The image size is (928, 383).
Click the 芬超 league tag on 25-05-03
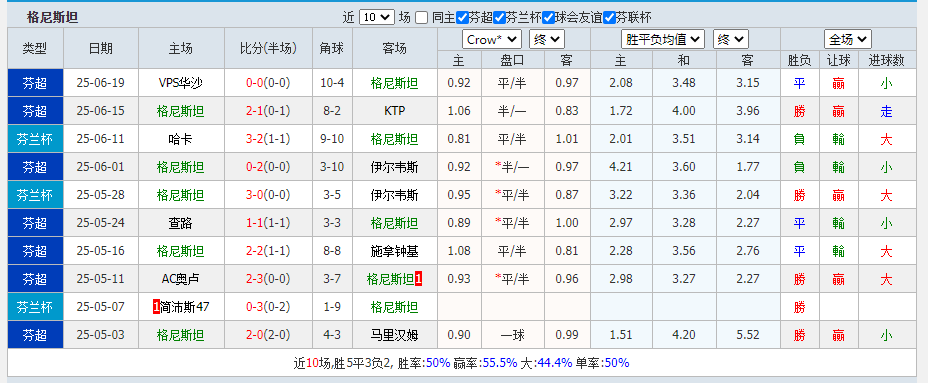coord(36,336)
